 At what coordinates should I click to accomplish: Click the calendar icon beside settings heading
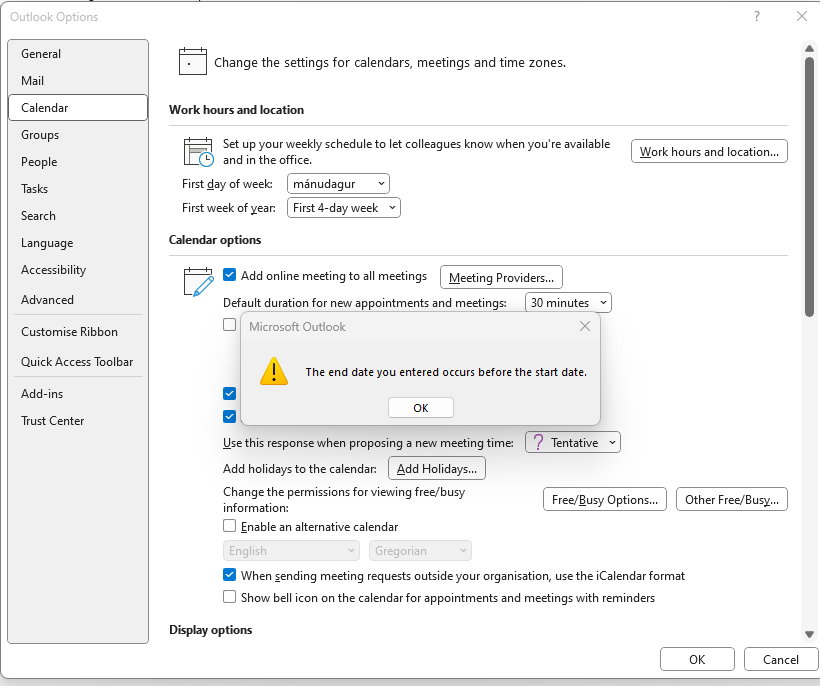(192, 62)
